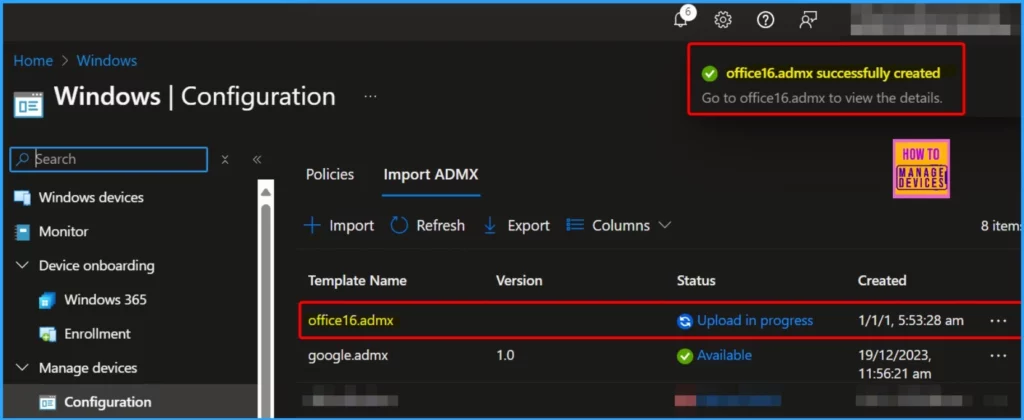Open the Settings gear icon
Viewport: 1024px width, 420px height.
click(722, 20)
